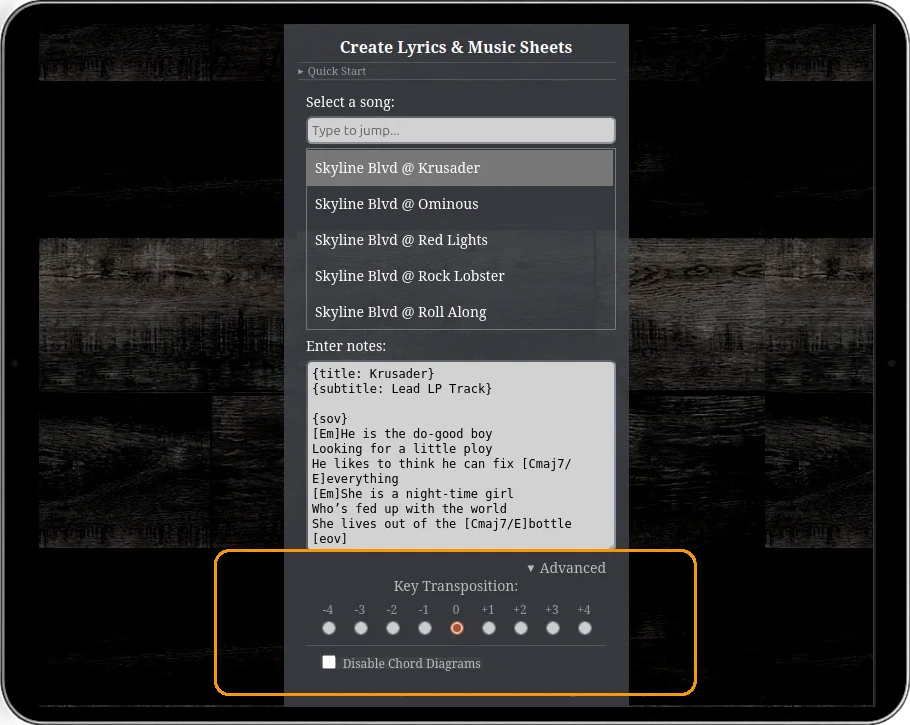Collapse the Advanced section
Viewport: 910px width, 725px height.
tap(566, 568)
